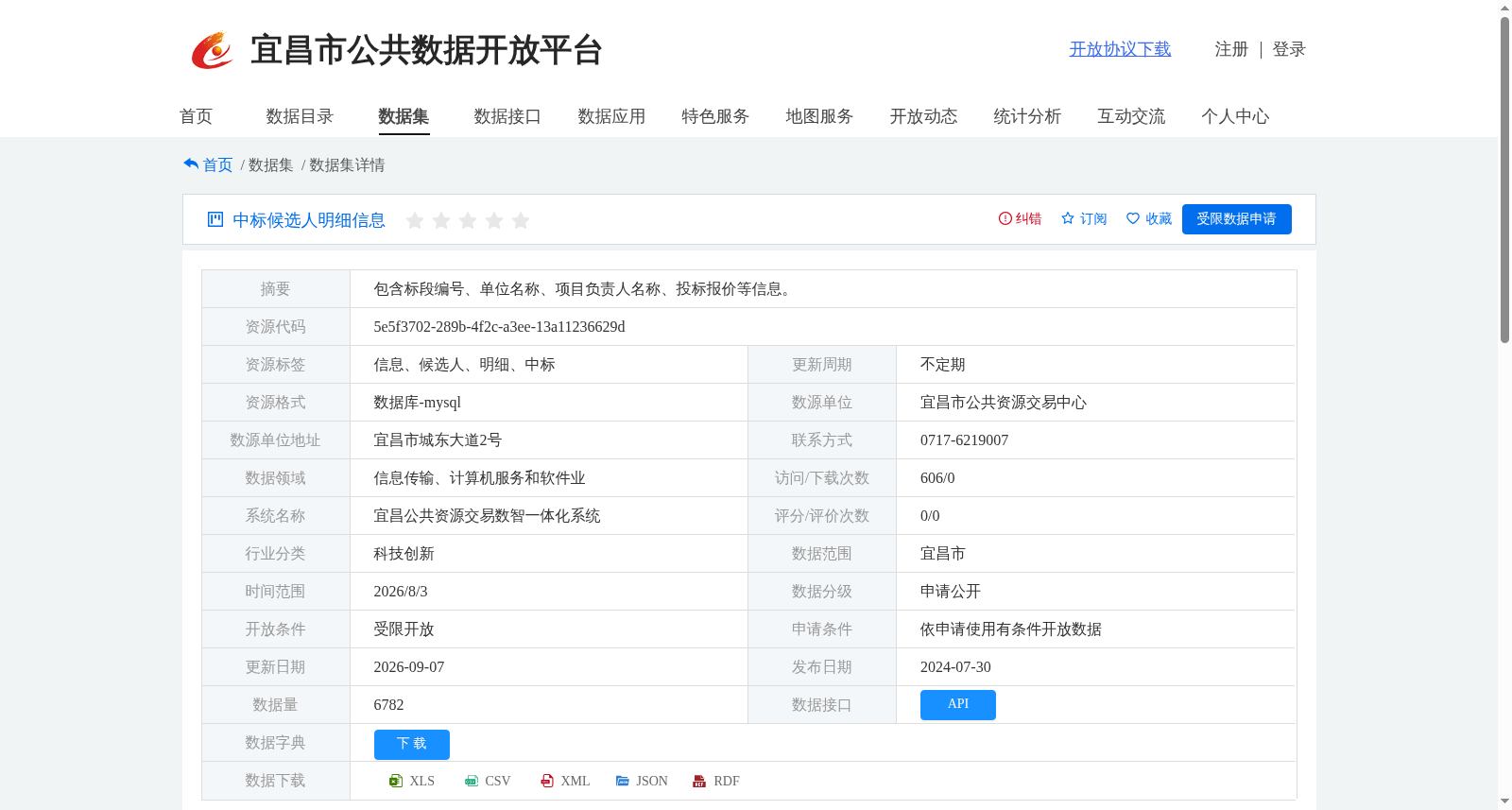Screen dimensions: 1512x810
Task: Rate two stars with the second star
Action: (x=440, y=220)
